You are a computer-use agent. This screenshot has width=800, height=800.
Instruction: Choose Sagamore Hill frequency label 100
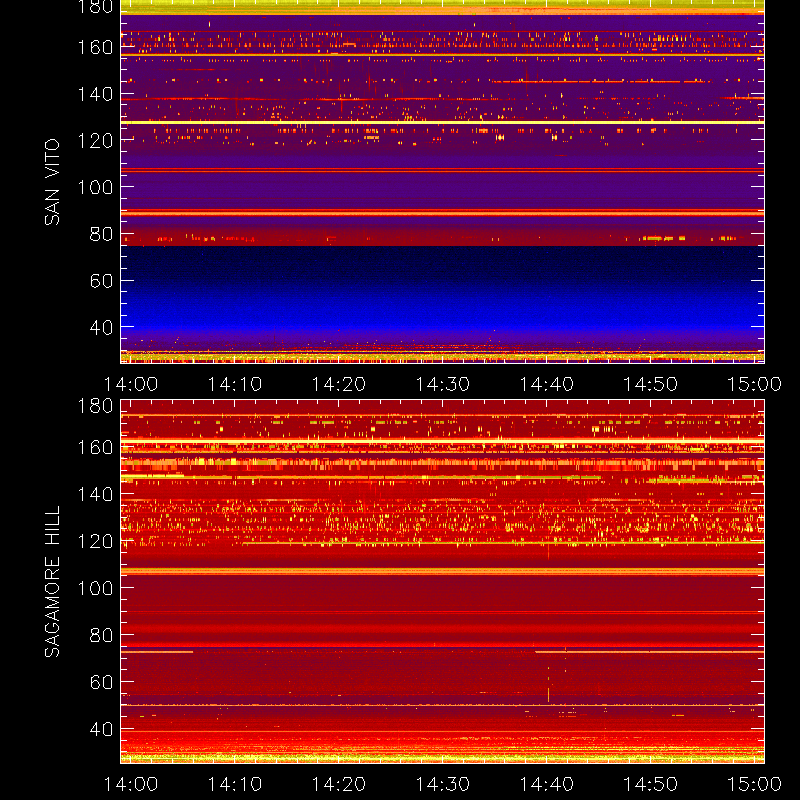[x=95, y=588]
